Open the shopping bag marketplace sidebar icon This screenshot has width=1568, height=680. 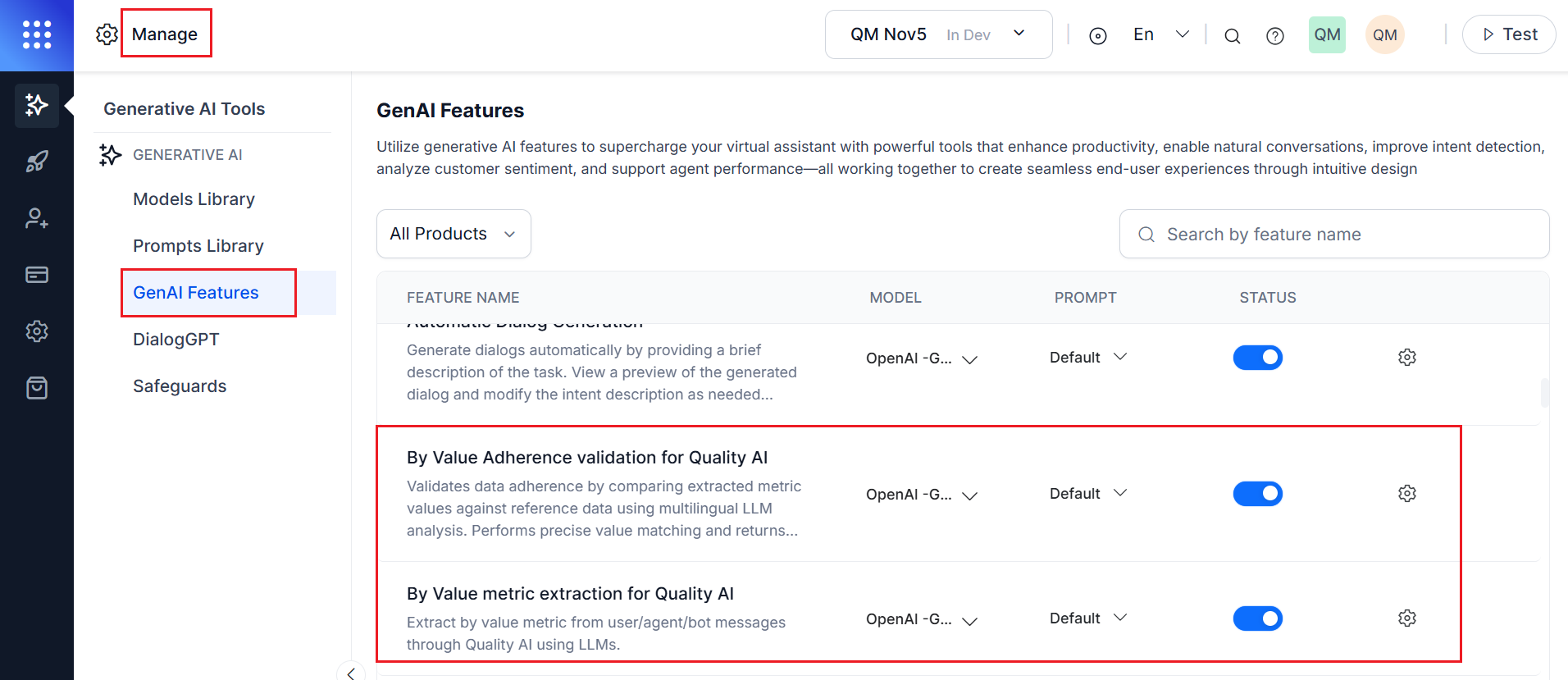click(37, 388)
